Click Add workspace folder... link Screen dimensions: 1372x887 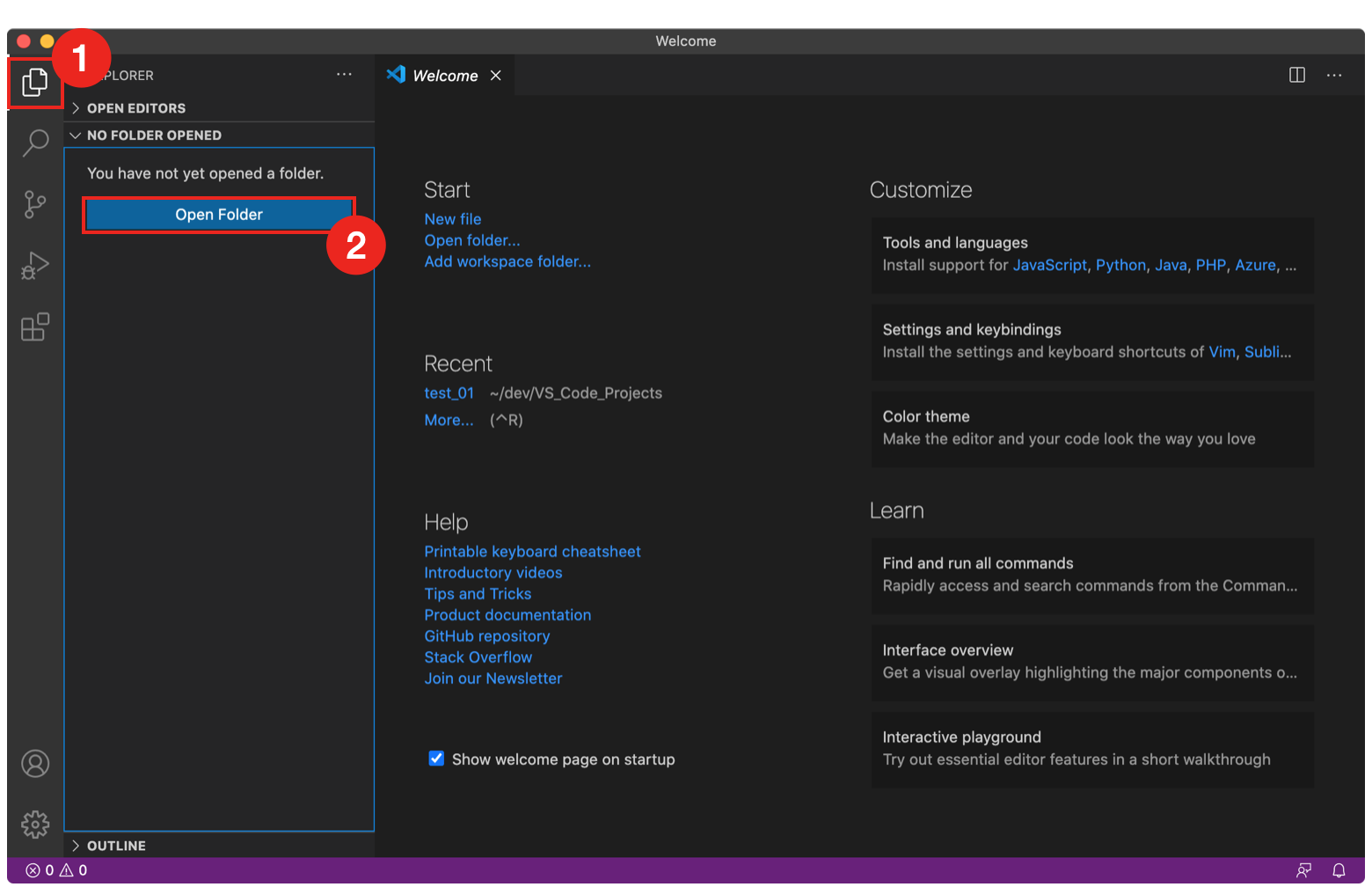pos(507,261)
